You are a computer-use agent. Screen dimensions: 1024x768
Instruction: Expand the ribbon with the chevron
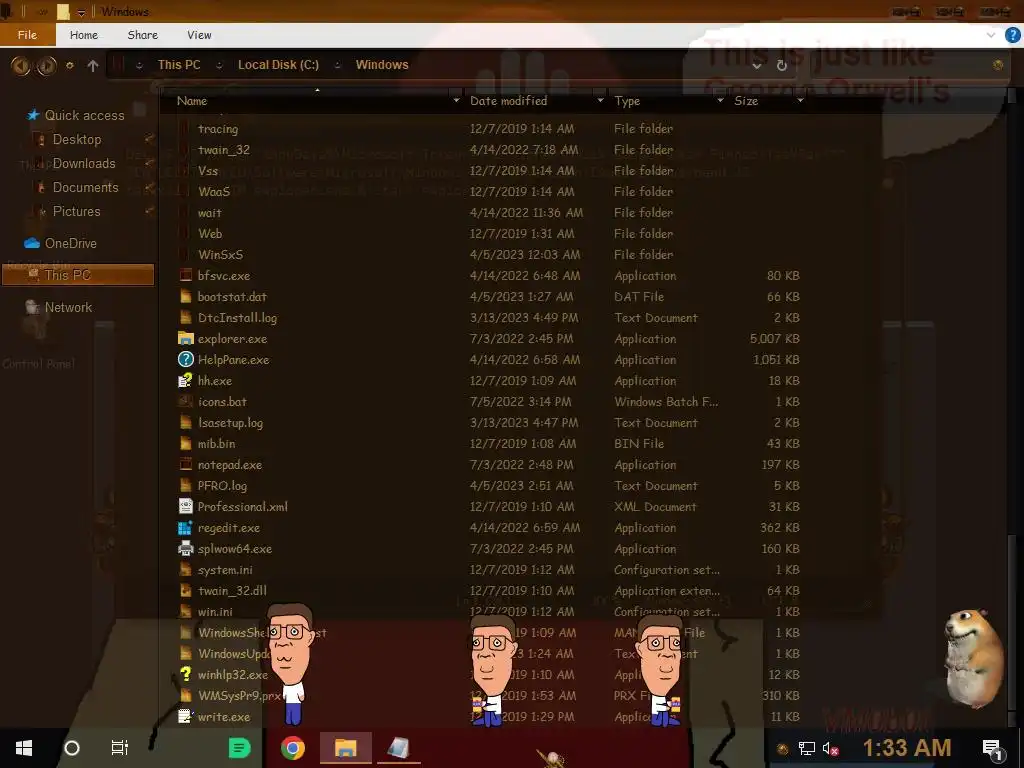(x=991, y=35)
